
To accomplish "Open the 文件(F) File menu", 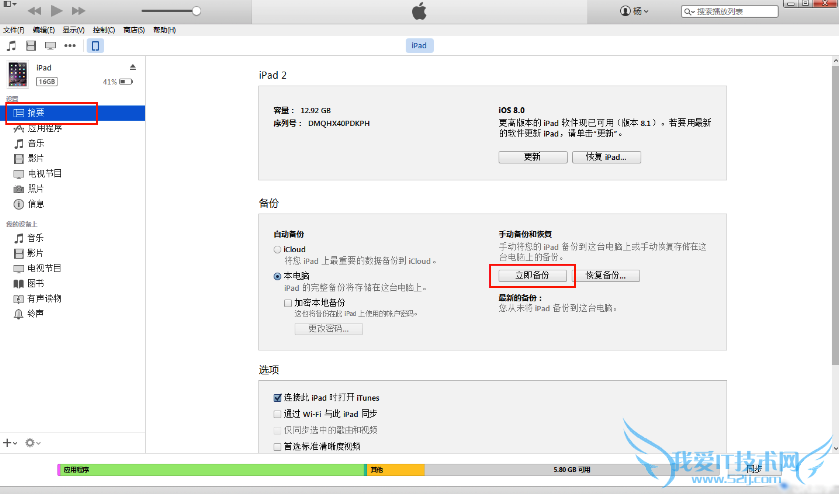I will click(x=13, y=30).
